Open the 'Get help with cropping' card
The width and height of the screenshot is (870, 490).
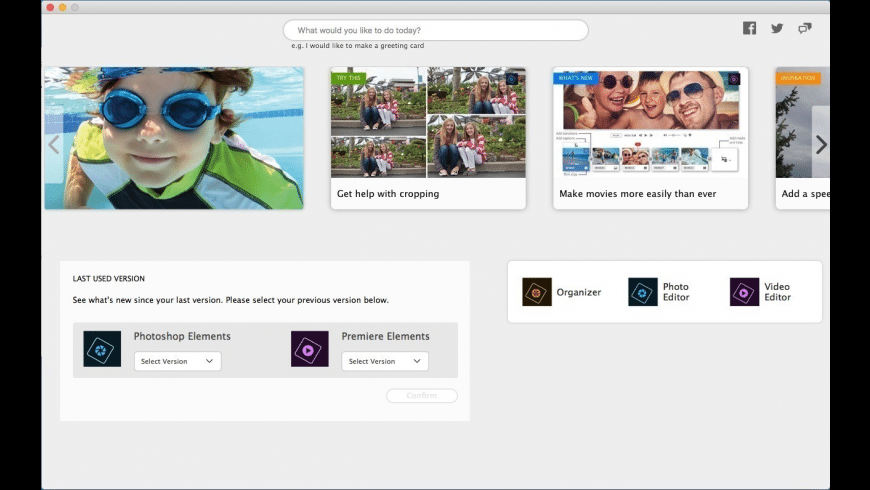click(428, 138)
